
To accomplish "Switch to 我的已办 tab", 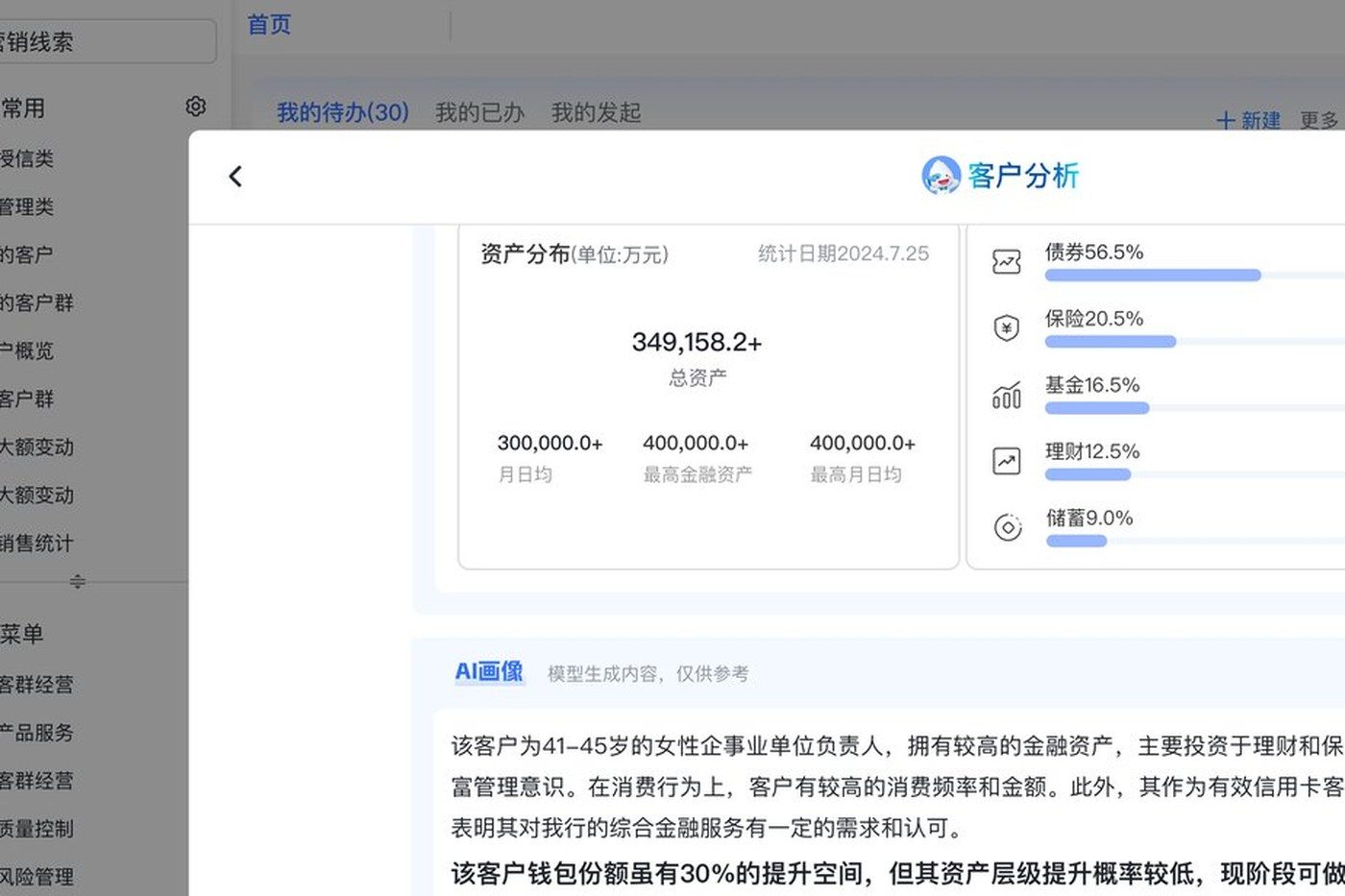I will [479, 112].
